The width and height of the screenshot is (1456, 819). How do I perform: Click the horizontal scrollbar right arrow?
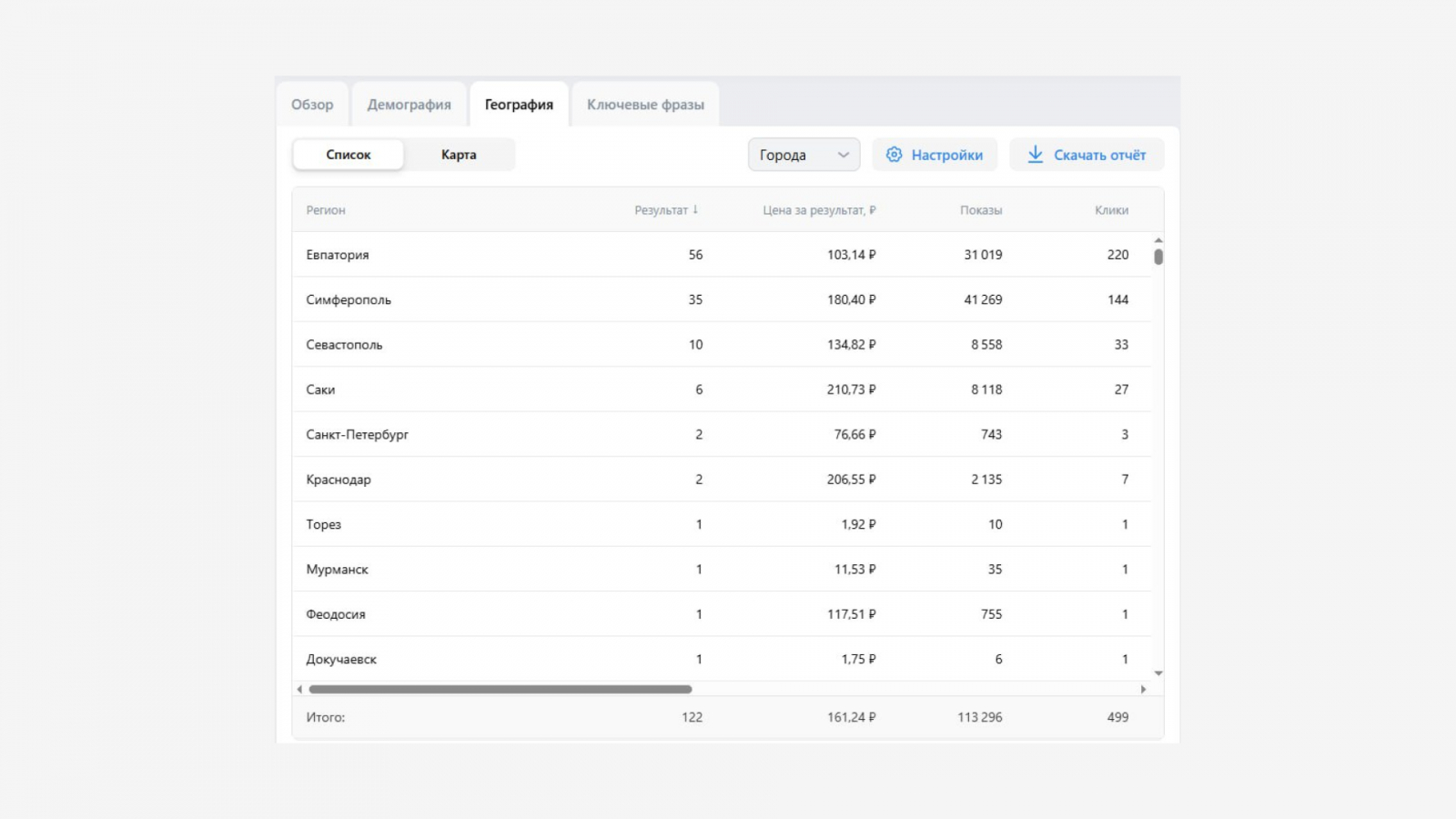pos(1143,690)
